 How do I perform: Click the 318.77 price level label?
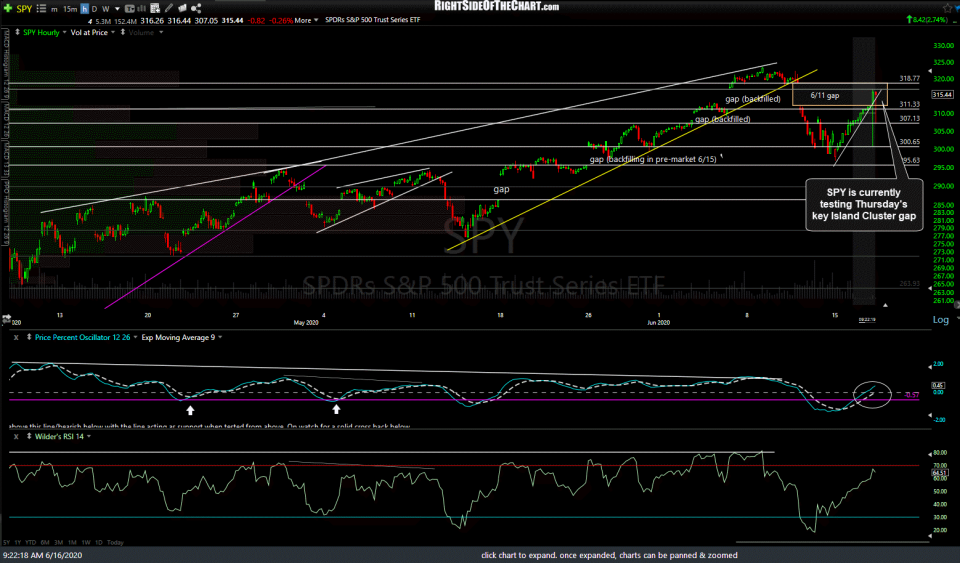point(909,78)
